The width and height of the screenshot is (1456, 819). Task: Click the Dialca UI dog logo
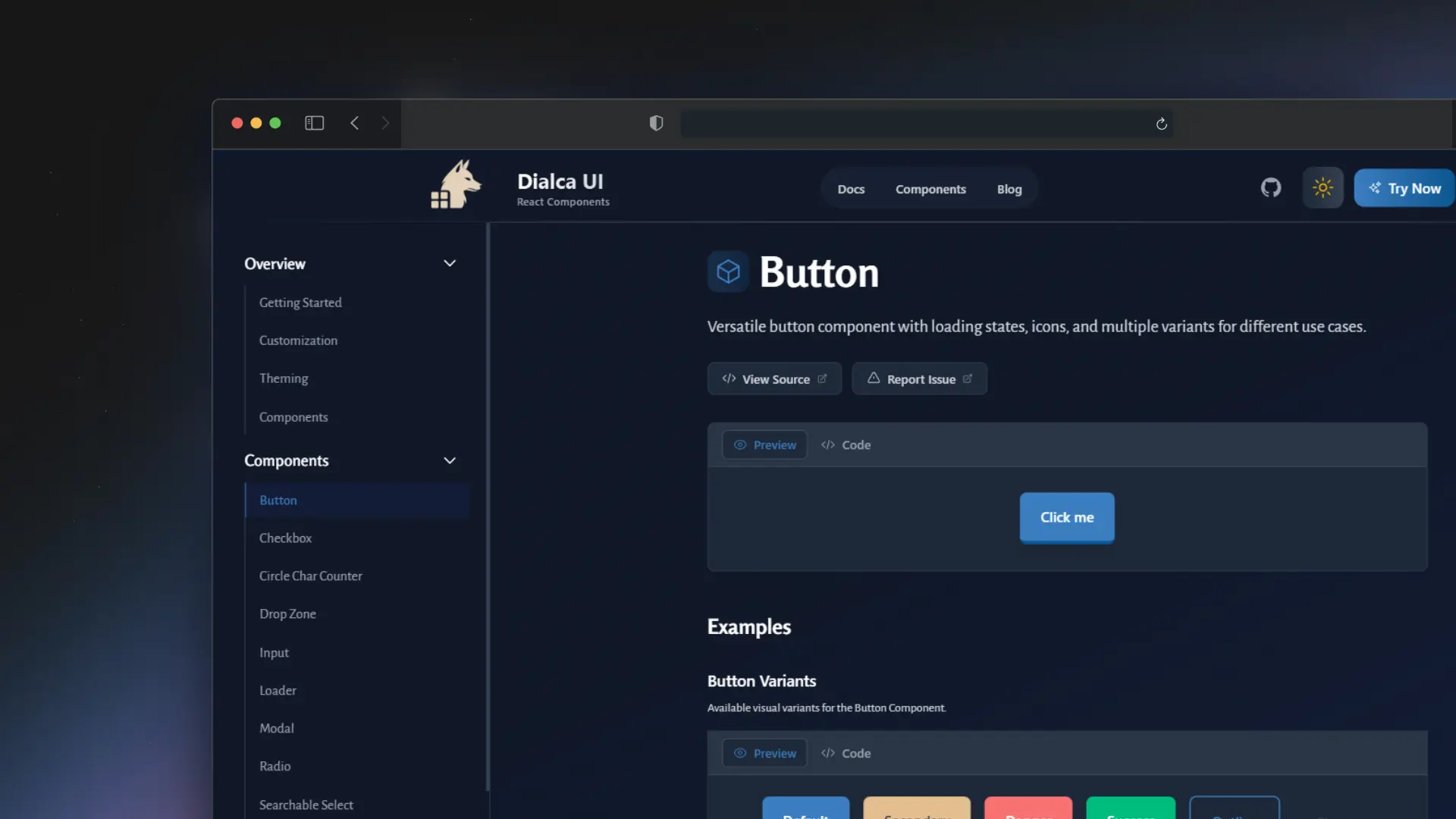tap(455, 184)
